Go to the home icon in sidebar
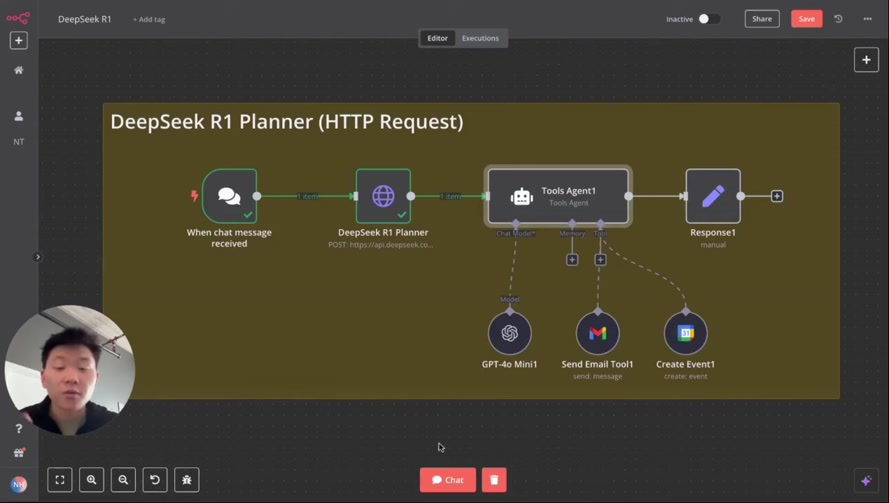 [x=19, y=70]
